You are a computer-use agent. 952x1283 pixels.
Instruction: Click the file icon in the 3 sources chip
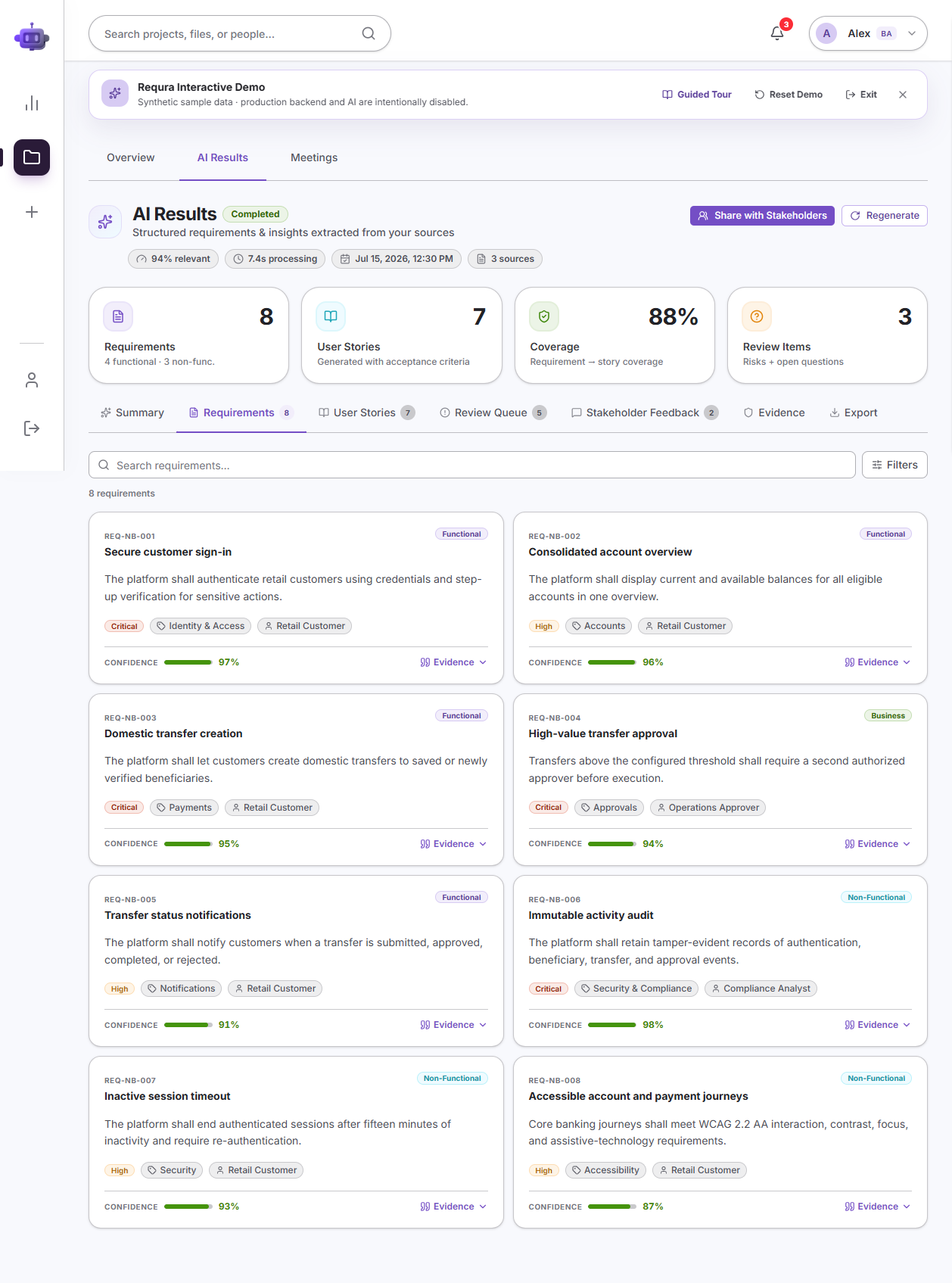(481, 259)
